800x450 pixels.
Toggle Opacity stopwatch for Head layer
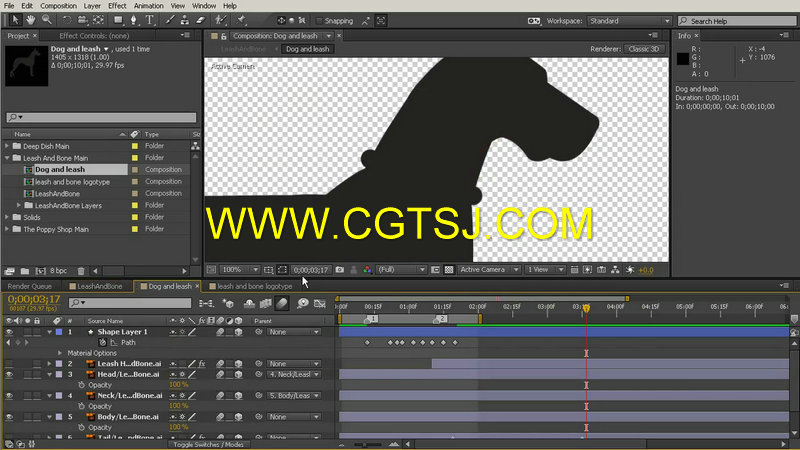81,385
